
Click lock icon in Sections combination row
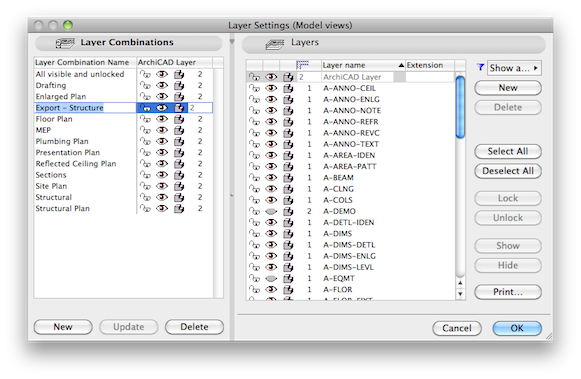[145, 175]
